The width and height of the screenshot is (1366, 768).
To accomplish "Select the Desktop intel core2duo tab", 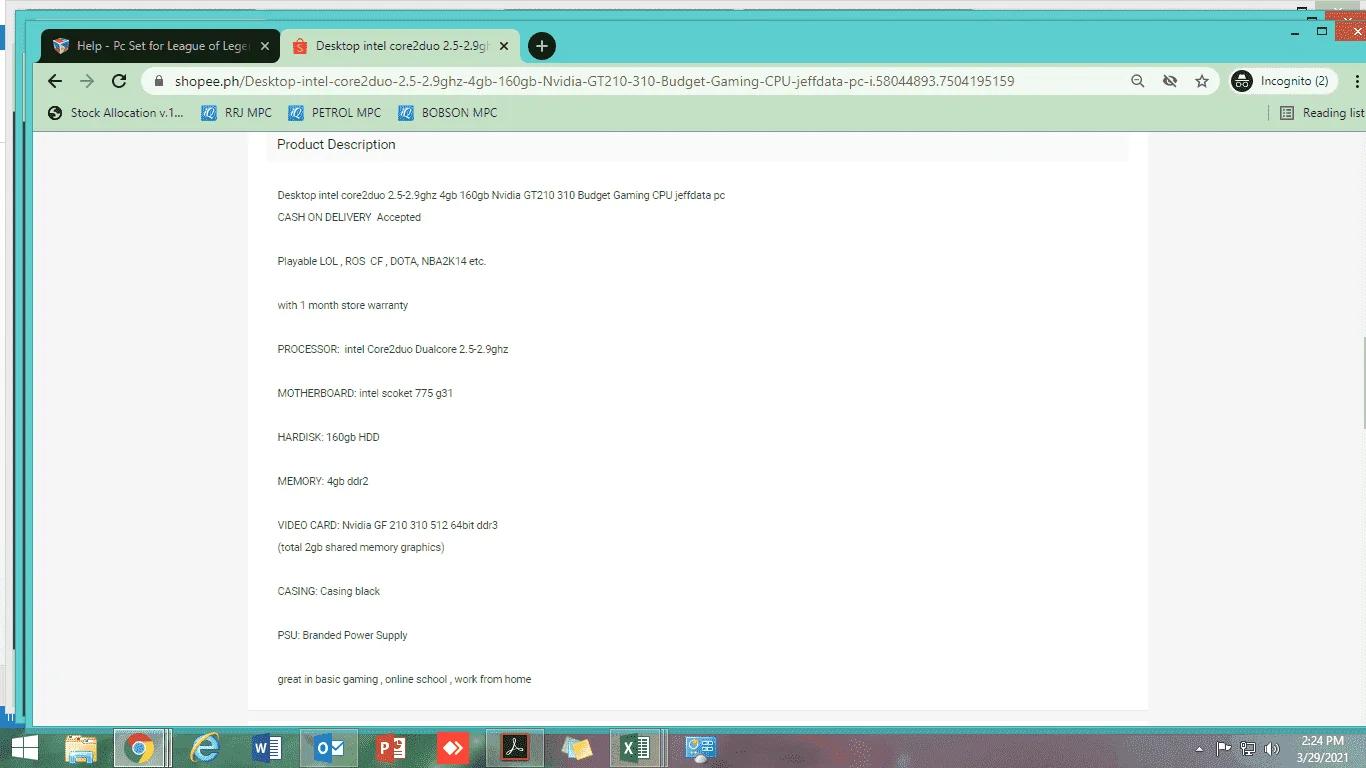I will 400,46.
